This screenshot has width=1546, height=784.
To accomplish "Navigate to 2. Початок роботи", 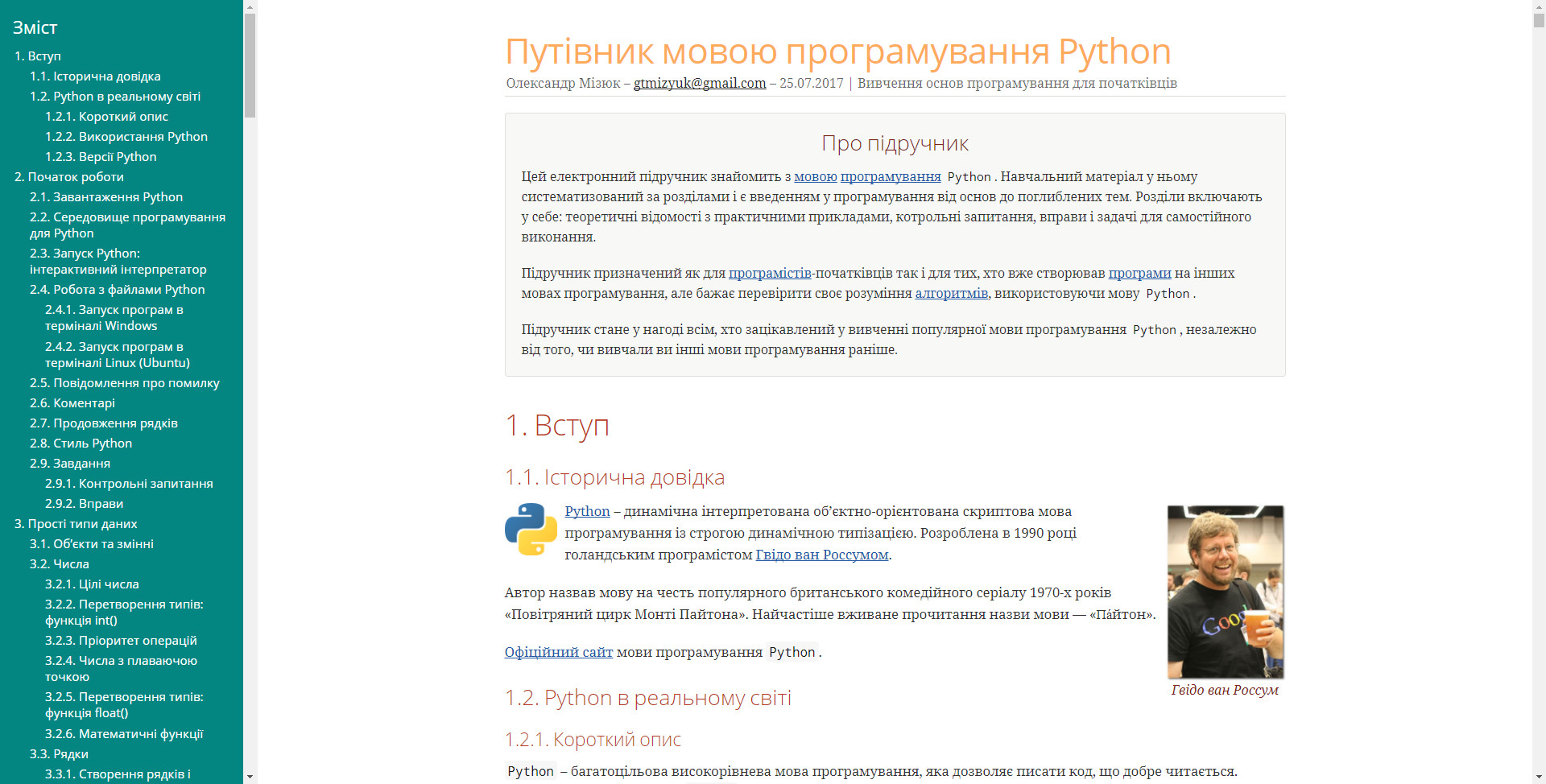I will click(x=69, y=177).
